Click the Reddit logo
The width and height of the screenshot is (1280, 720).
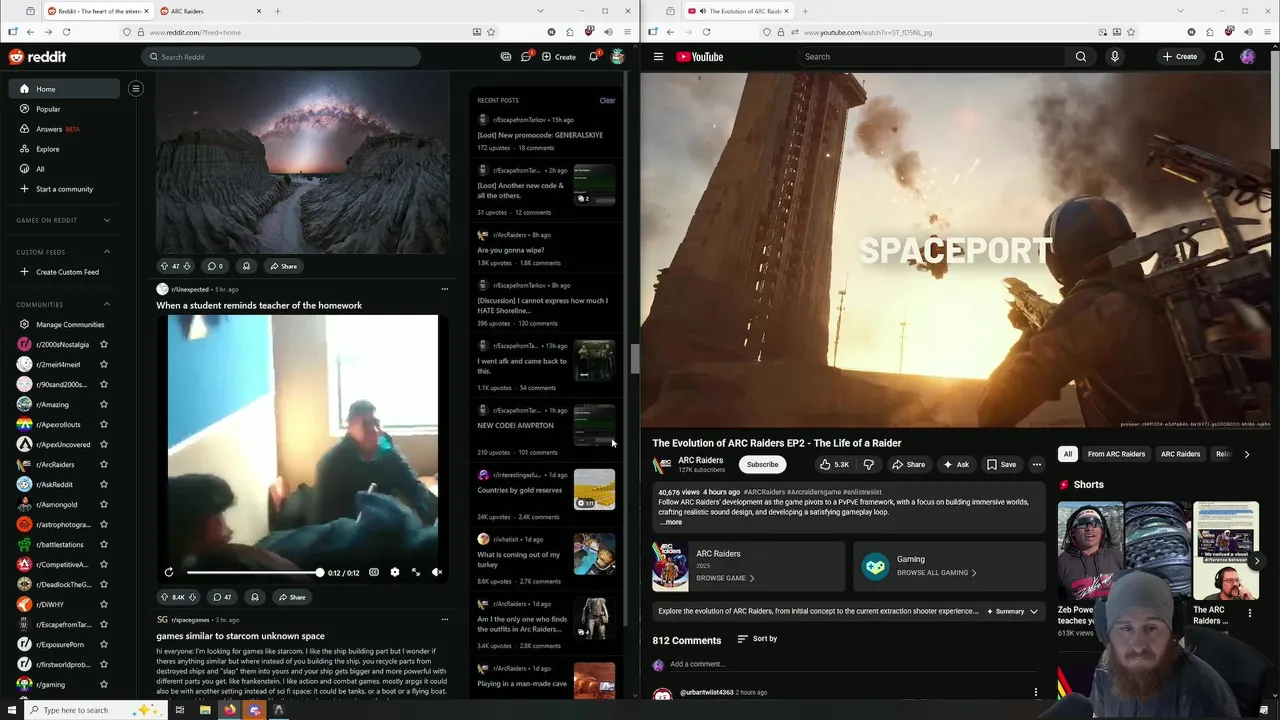click(x=38, y=57)
